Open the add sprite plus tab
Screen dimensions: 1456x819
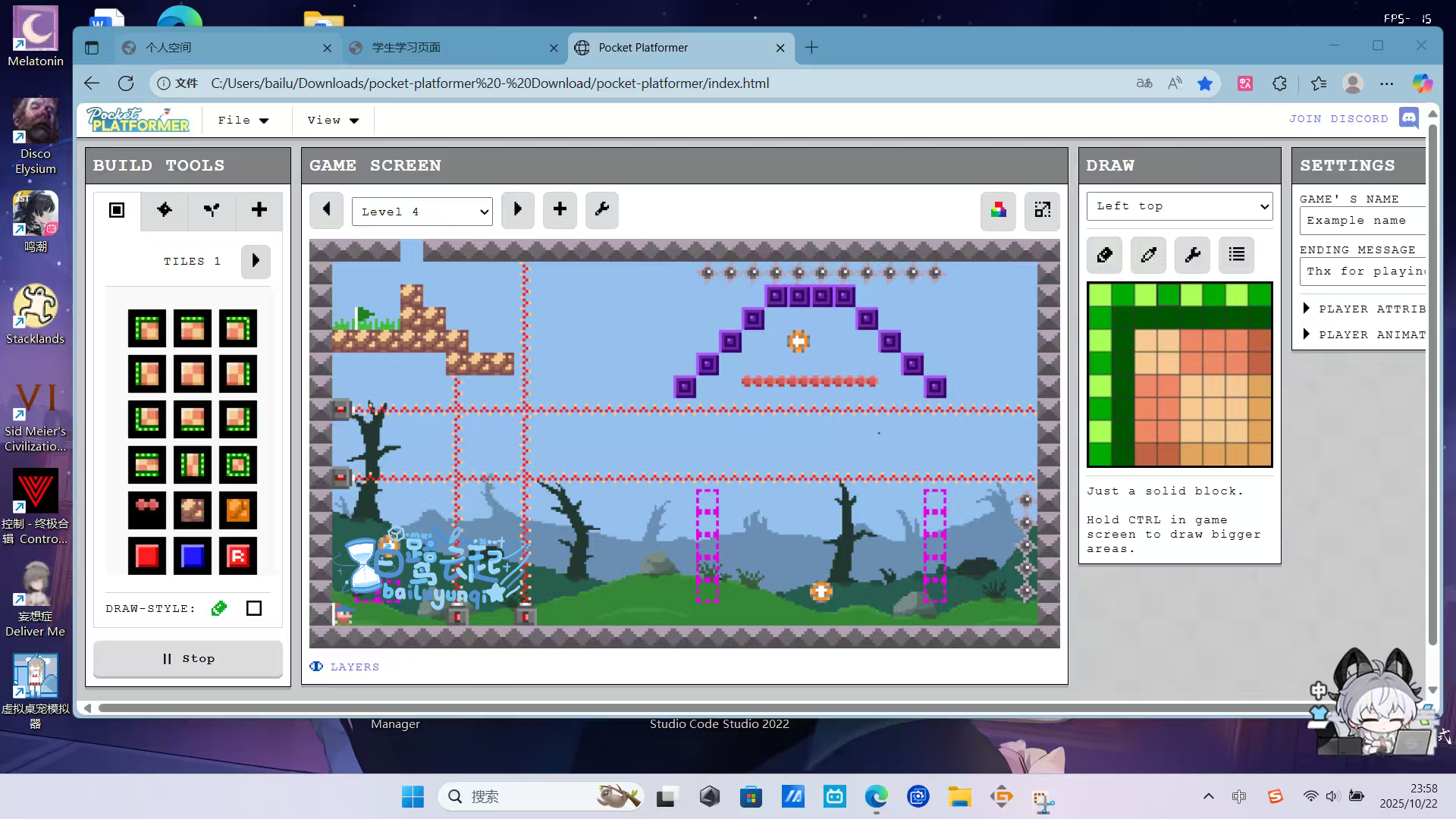tap(259, 210)
